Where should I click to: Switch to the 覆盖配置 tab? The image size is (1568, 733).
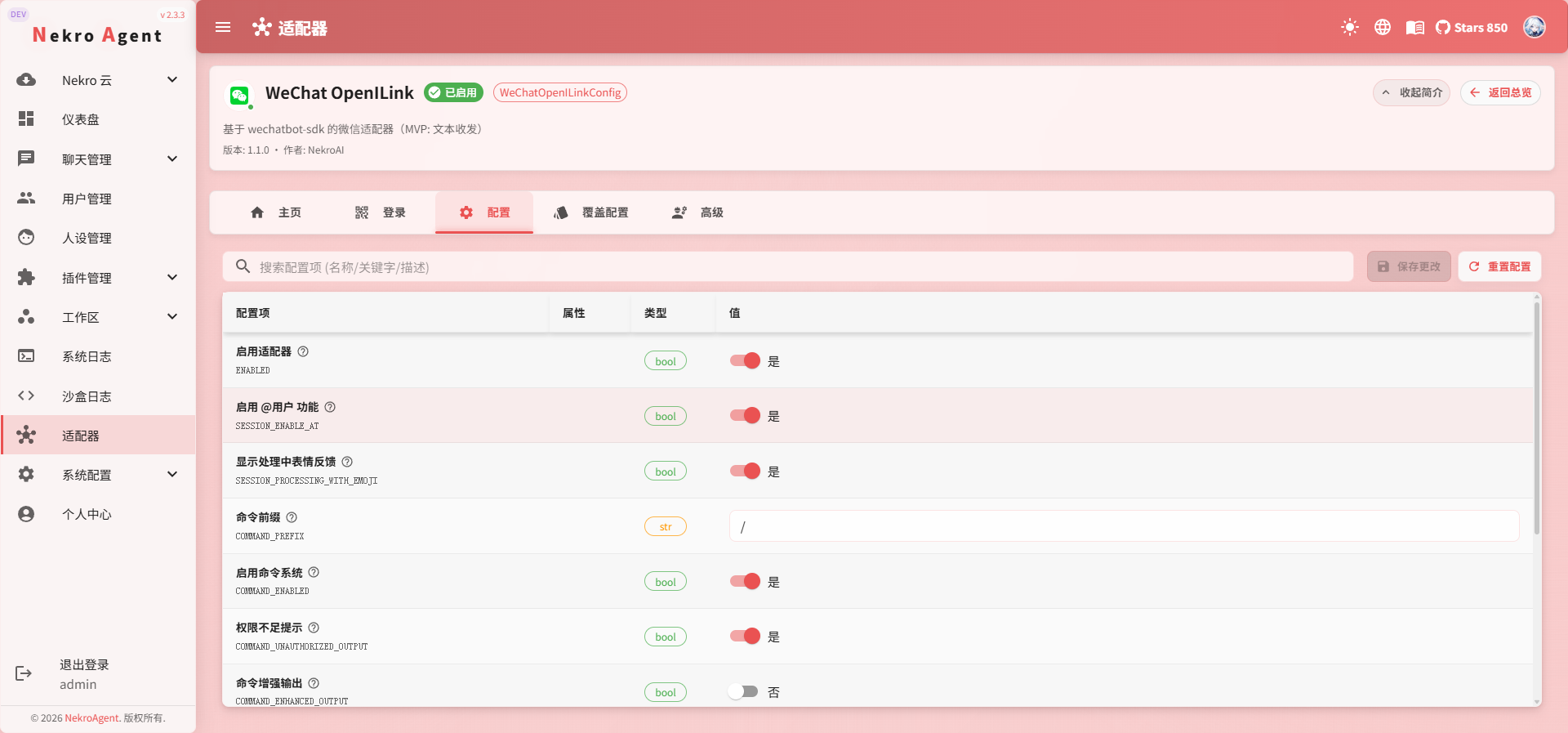(591, 212)
